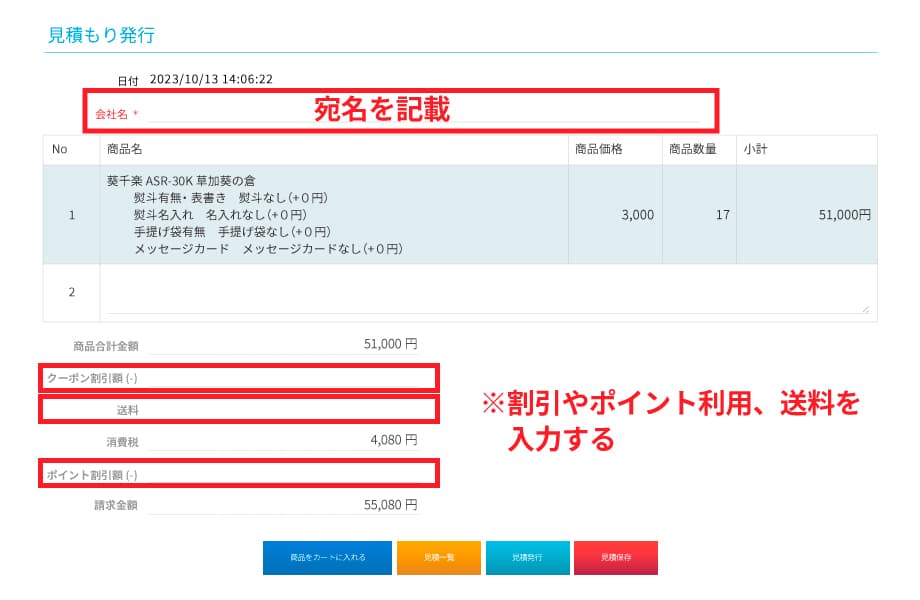Focus the 送料 shipping fee field

click(x=283, y=410)
